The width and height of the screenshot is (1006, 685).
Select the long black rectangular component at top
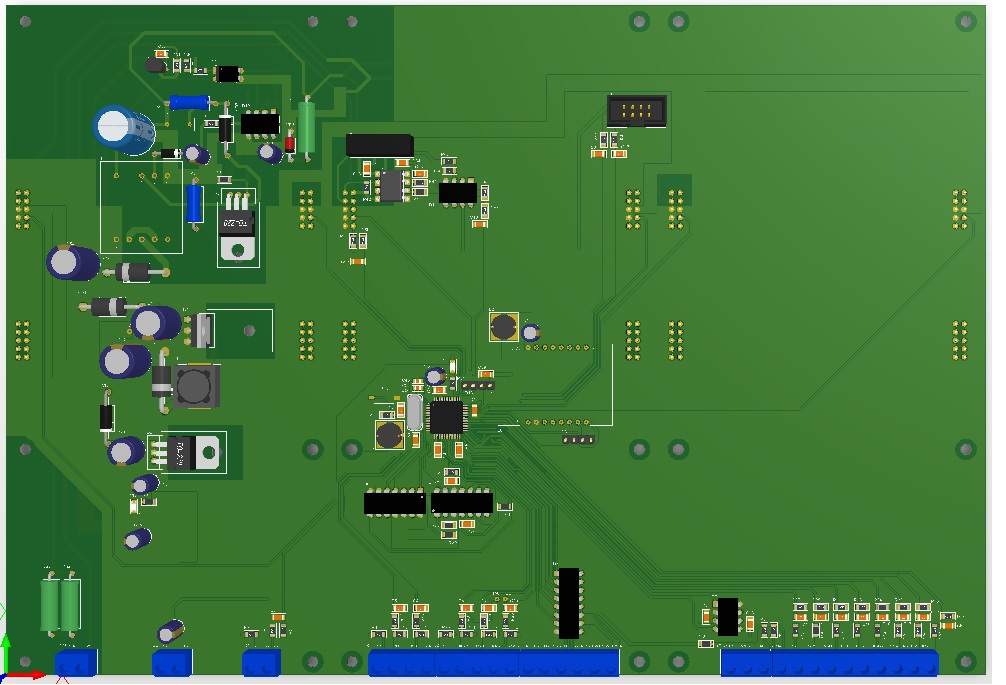pyautogui.click(x=379, y=145)
